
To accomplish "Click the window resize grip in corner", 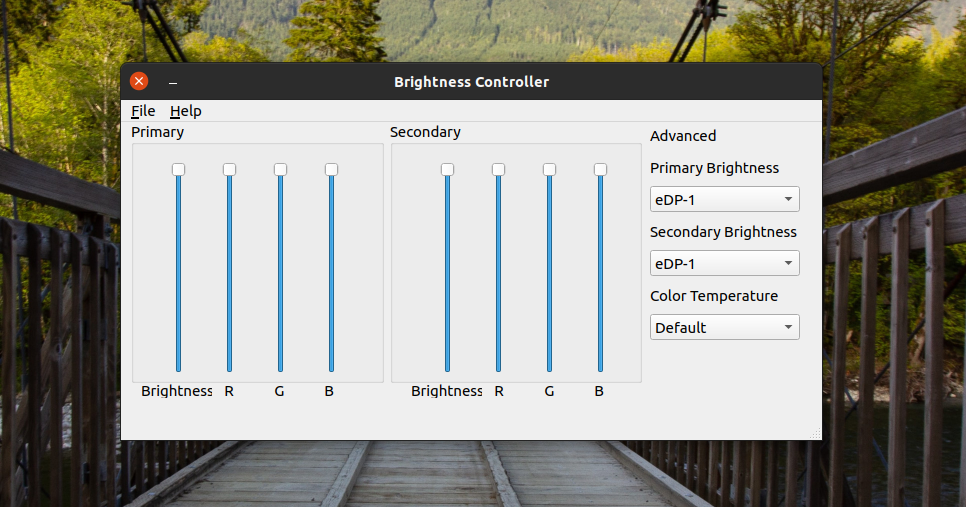I will tap(816, 434).
